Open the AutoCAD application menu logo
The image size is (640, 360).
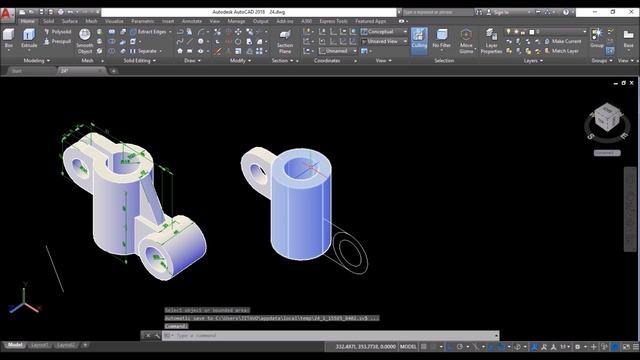click(7, 15)
